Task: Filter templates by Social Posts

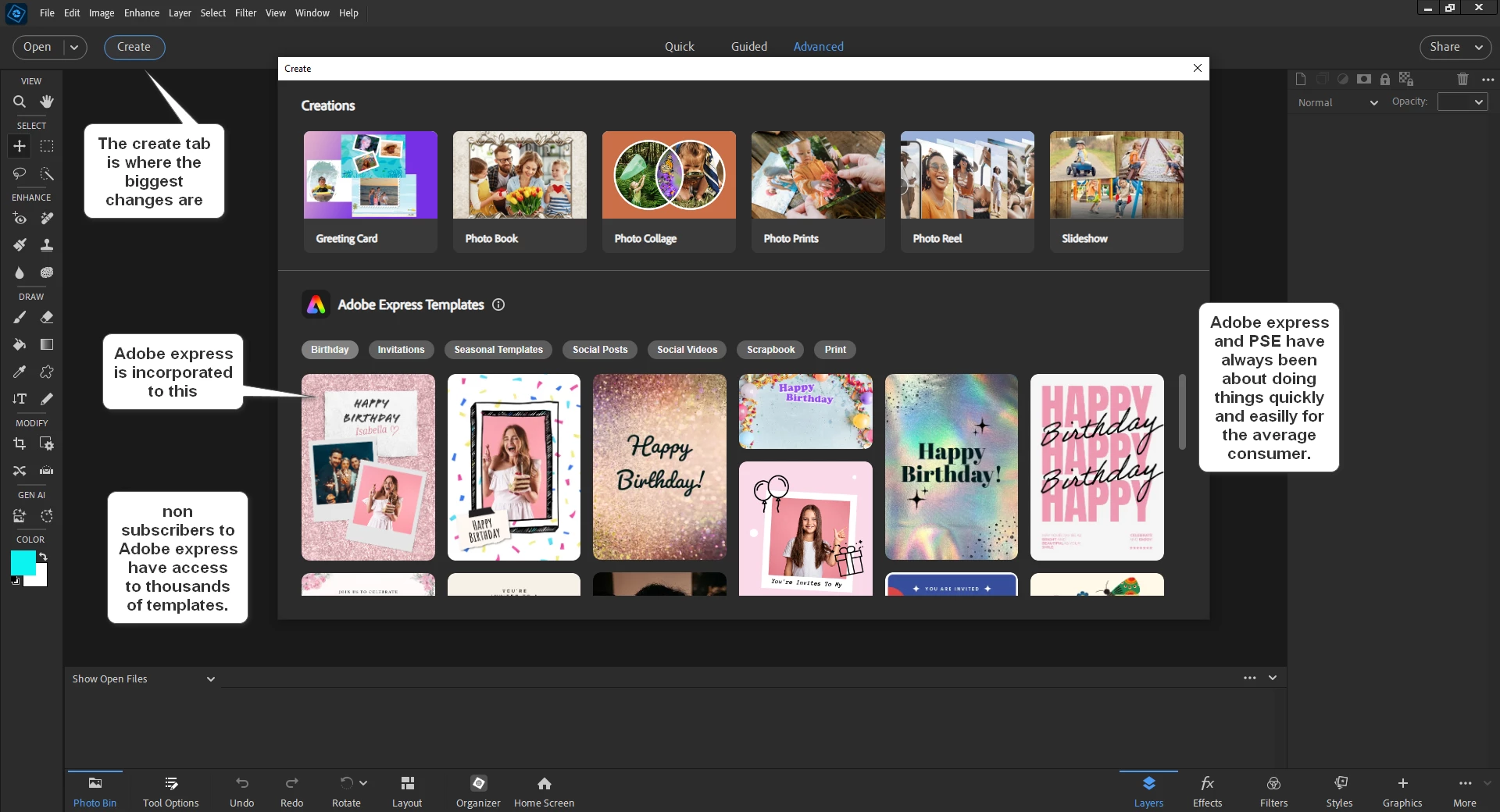Action: point(600,350)
